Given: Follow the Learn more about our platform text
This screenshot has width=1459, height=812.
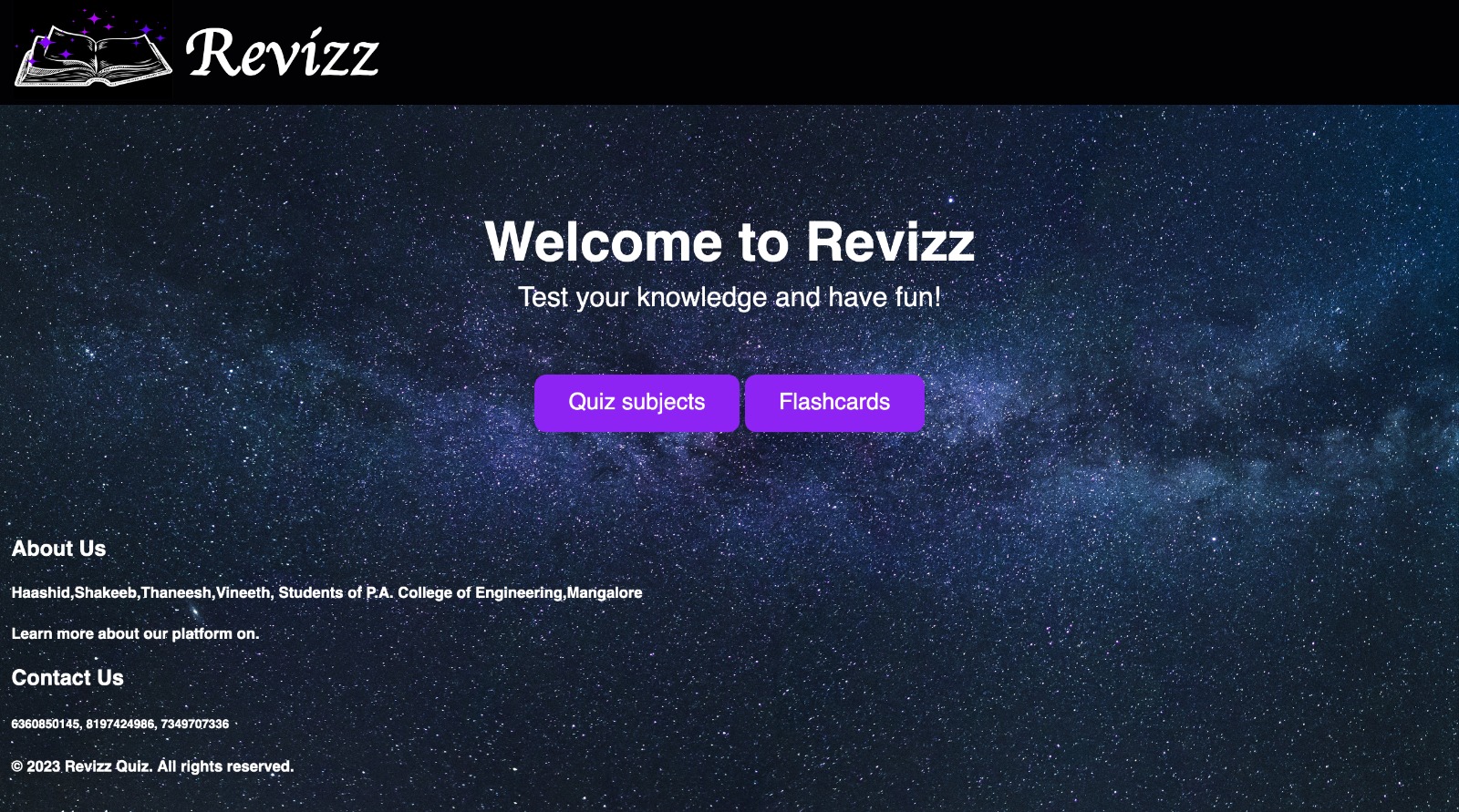Looking at the screenshot, I should [x=135, y=633].
